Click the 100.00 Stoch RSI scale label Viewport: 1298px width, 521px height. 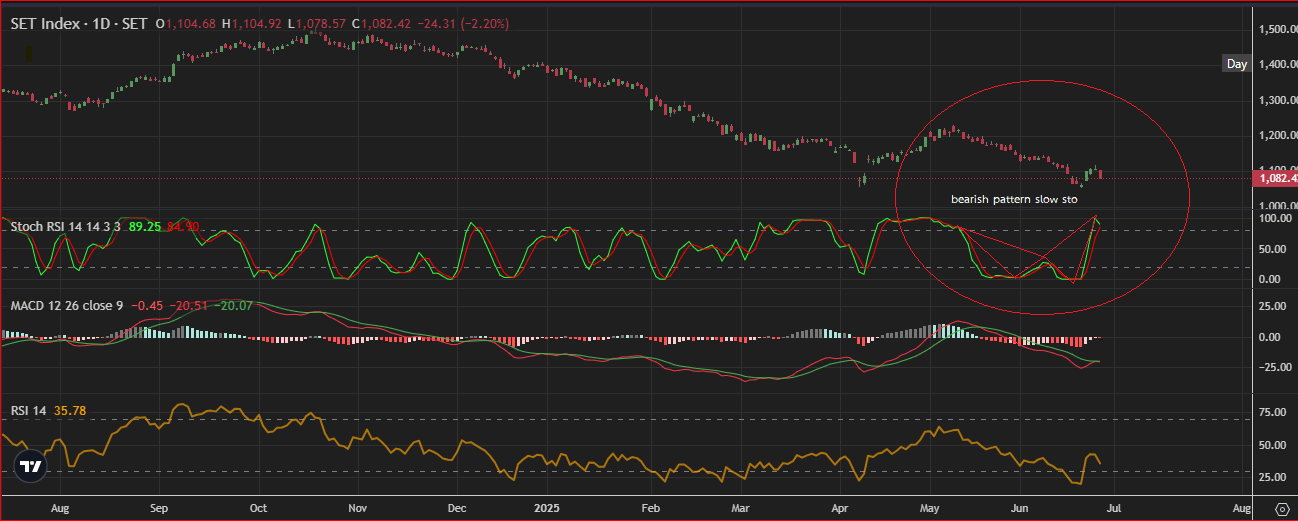pyautogui.click(x=1275, y=218)
